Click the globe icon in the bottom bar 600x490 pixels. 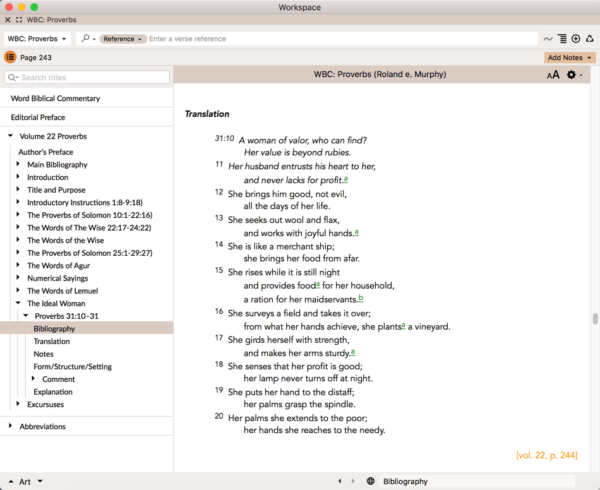point(370,481)
